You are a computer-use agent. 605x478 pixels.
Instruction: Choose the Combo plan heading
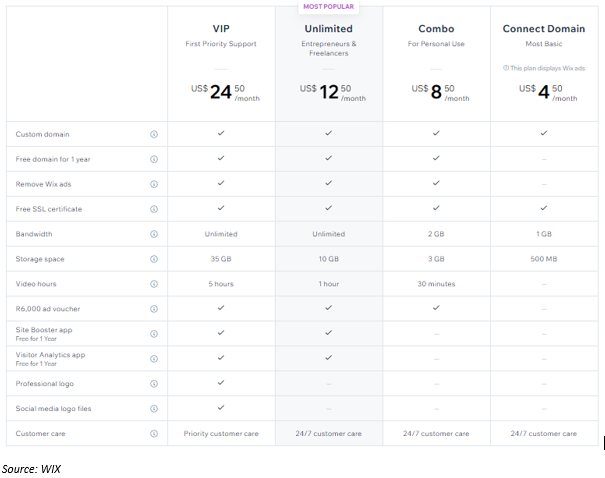coord(436,29)
